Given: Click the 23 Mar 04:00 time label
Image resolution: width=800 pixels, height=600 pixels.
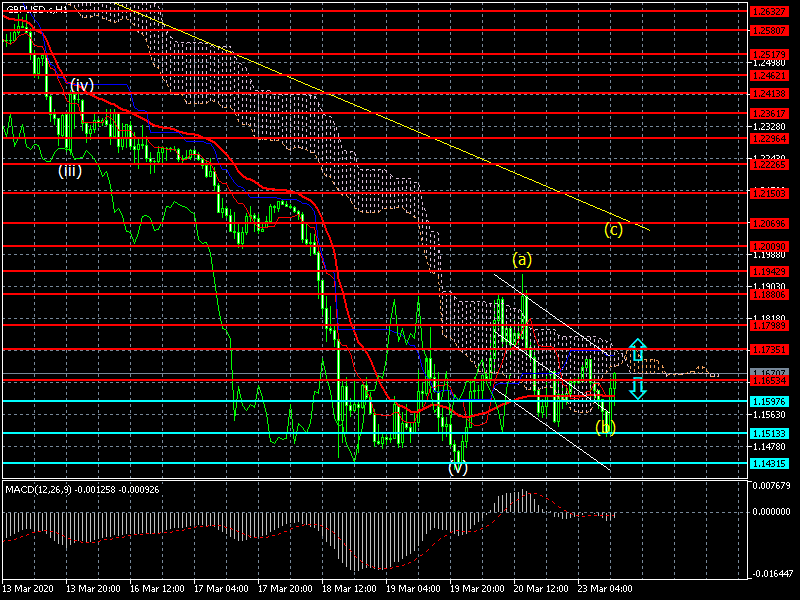Looking at the screenshot, I should [610, 588].
